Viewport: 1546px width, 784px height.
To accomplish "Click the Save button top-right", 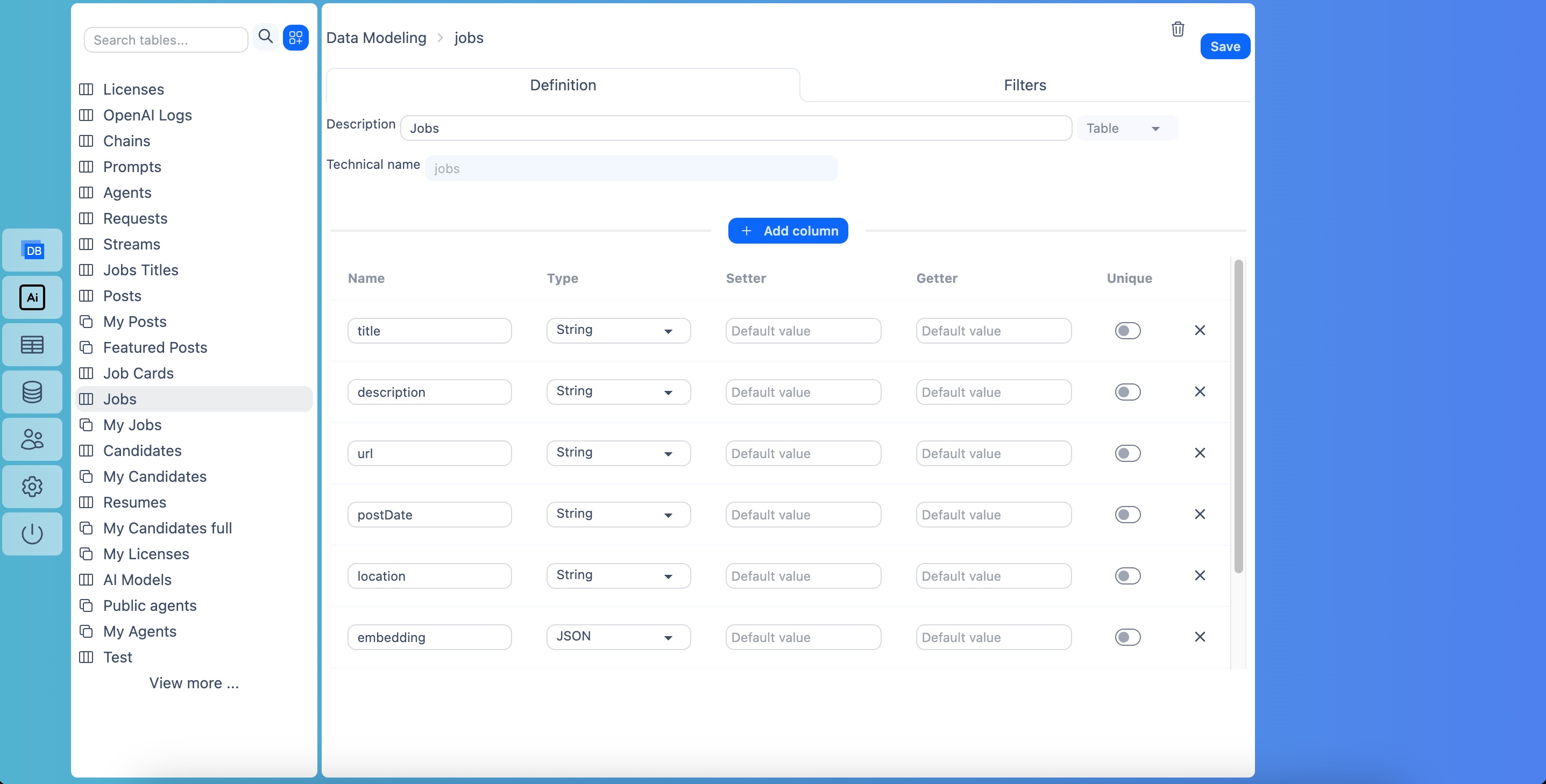I will [1225, 46].
